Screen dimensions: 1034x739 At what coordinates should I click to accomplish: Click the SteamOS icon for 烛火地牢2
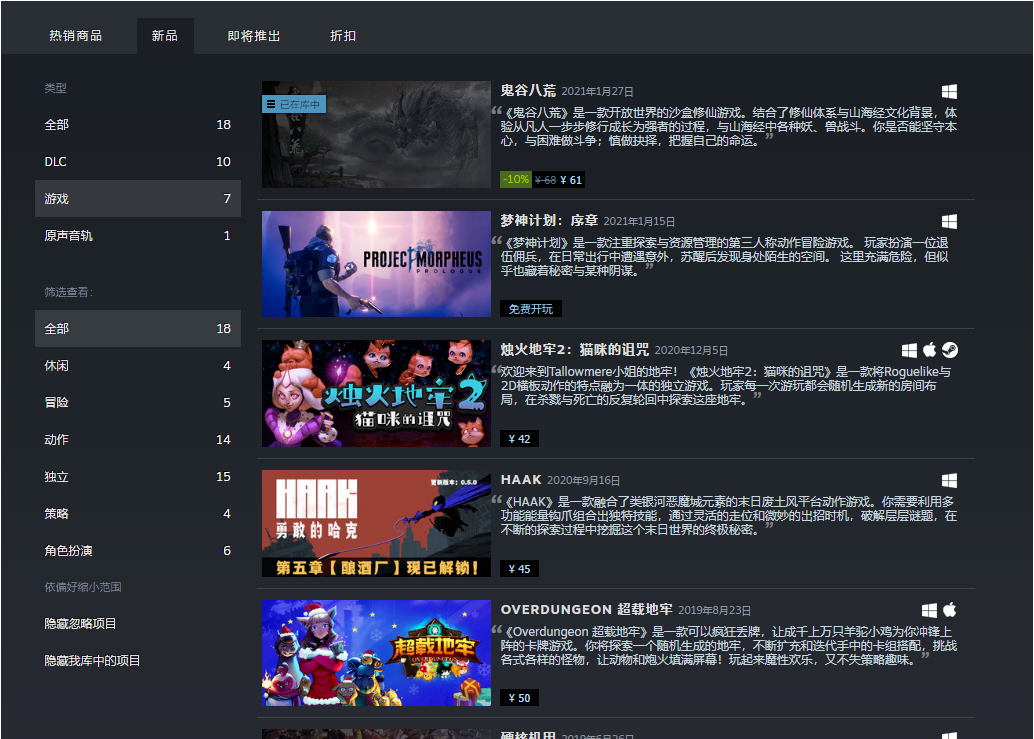(950, 350)
